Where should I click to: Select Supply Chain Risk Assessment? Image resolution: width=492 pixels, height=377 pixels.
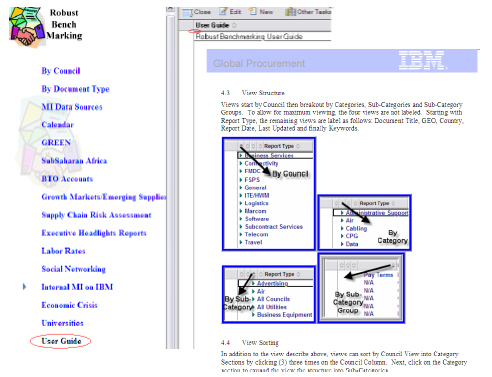pyautogui.click(x=96, y=215)
